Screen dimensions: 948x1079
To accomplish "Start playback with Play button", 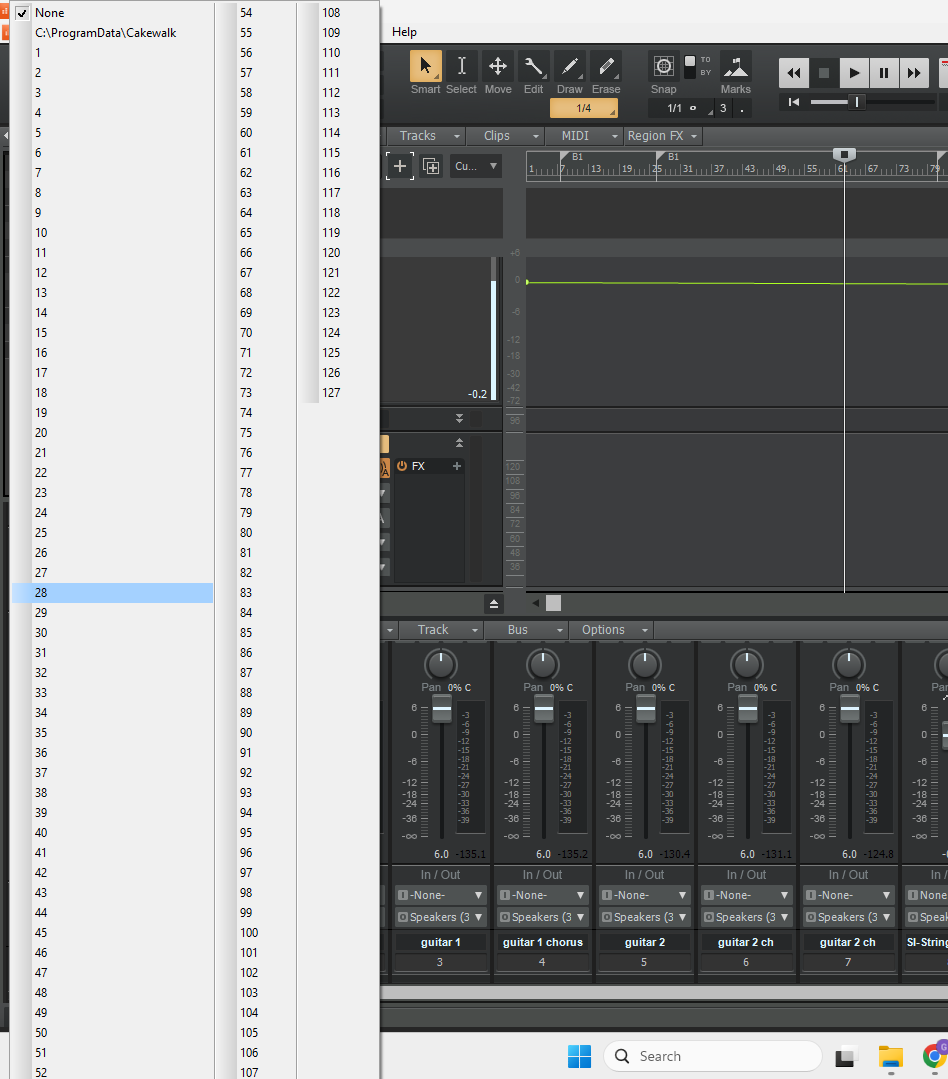I will 854,73.
